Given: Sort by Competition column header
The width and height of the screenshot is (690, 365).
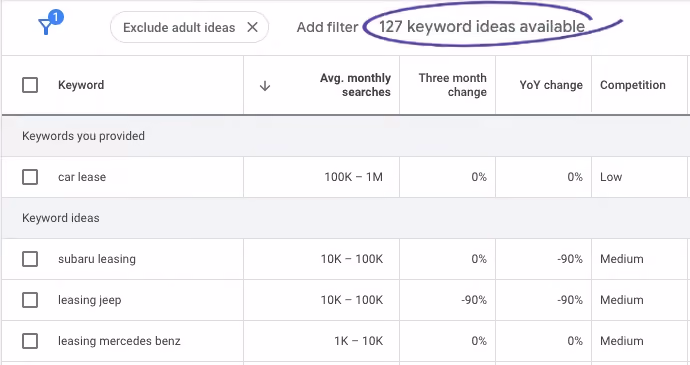Looking at the screenshot, I should (x=632, y=85).
